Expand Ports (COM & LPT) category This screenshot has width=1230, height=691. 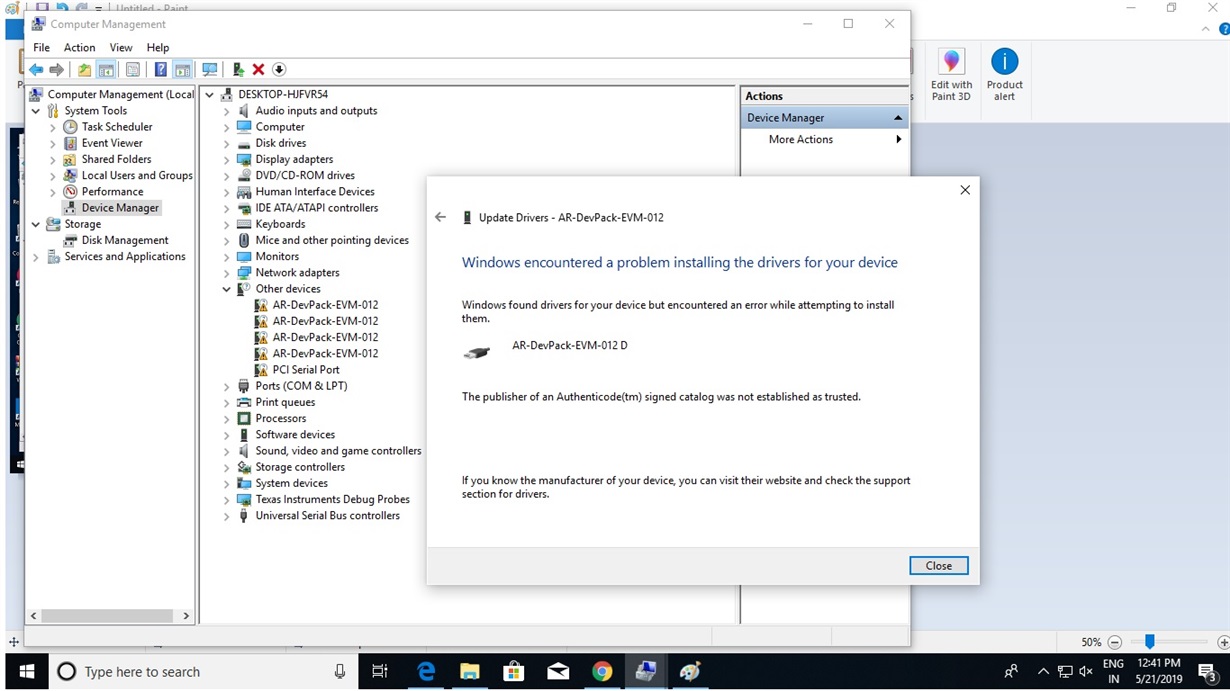coord(226,386)
